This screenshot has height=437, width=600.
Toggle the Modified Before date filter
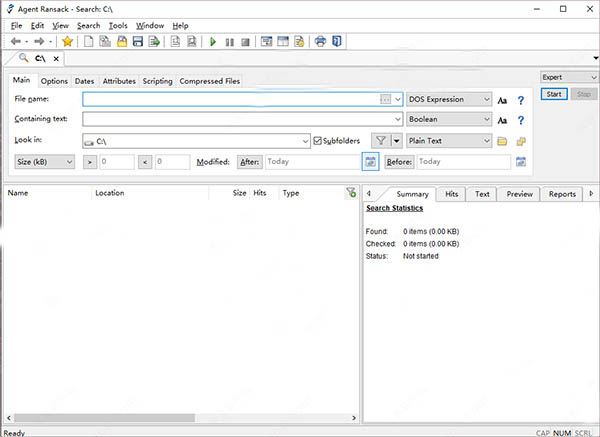click(399, 161)
